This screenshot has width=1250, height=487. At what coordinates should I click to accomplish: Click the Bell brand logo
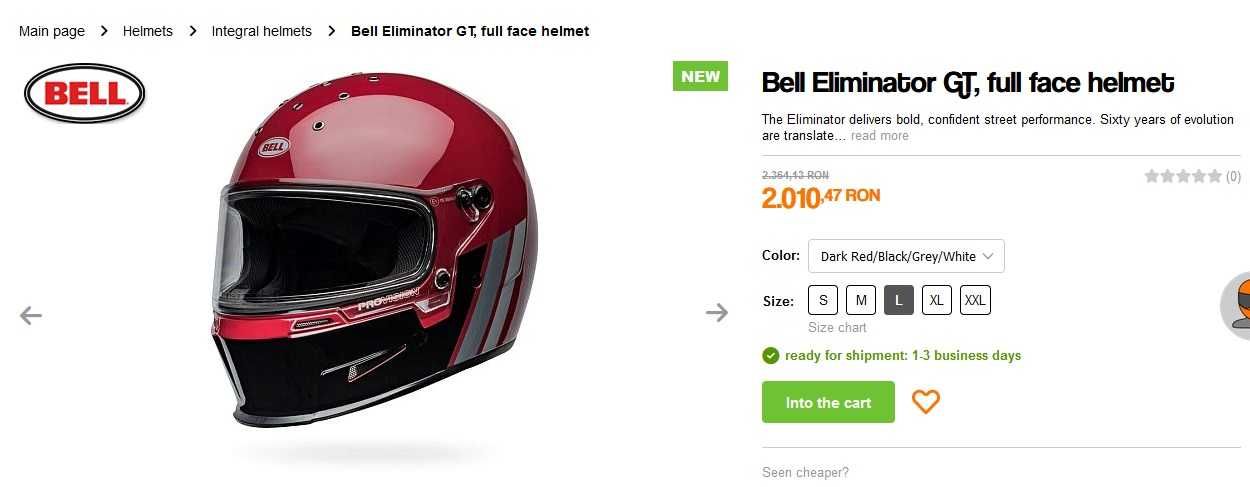point(85,94)
